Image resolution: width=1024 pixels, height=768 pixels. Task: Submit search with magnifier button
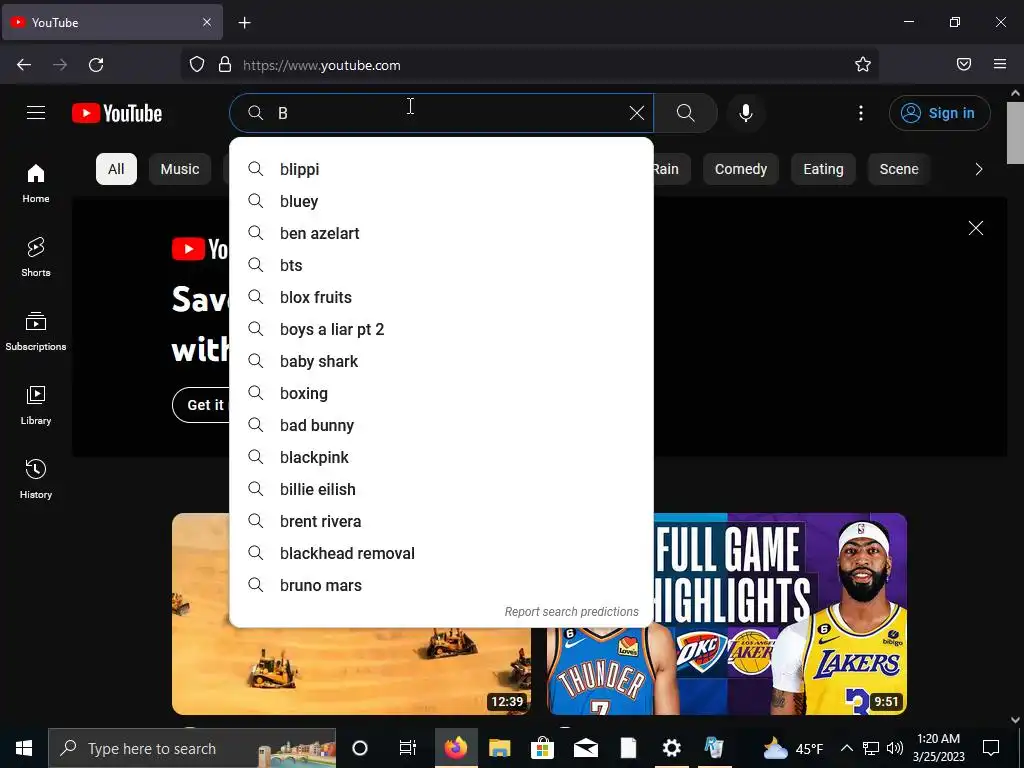(686, 113)
